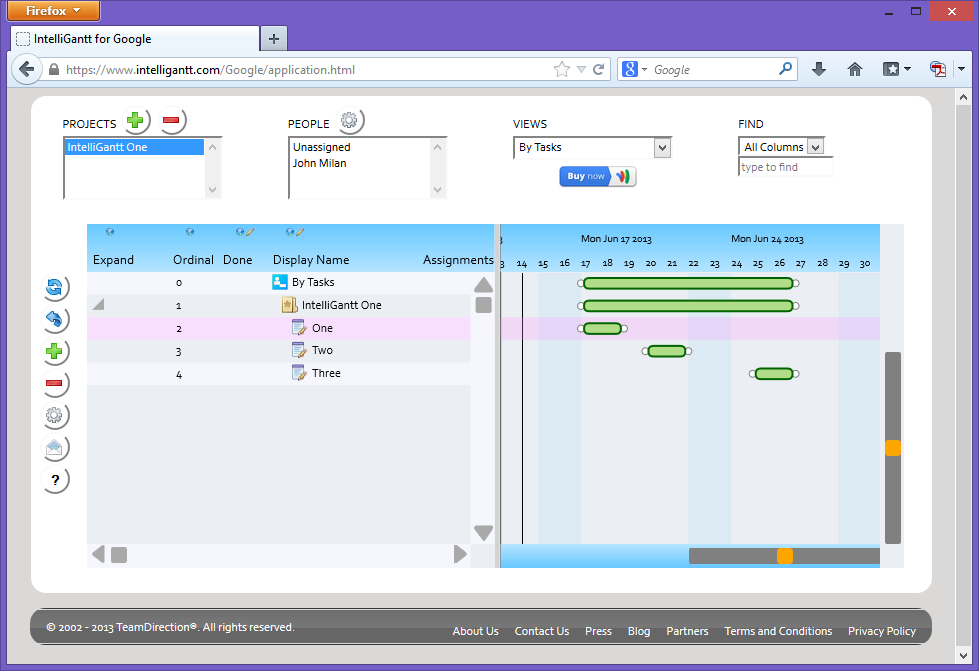Click the task icon beside One

[x=299, y=328]
